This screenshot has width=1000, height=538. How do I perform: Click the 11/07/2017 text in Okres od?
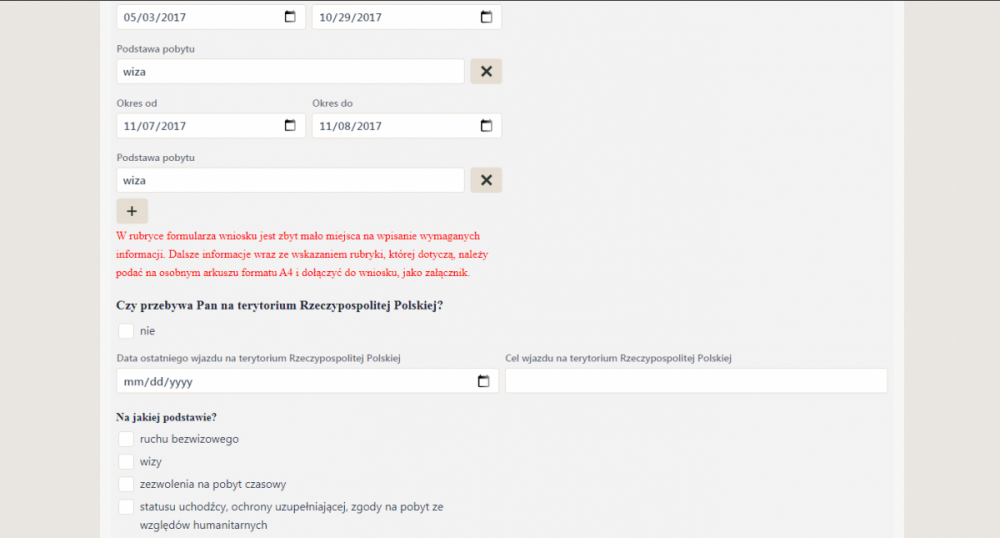[x=155, y=126]
